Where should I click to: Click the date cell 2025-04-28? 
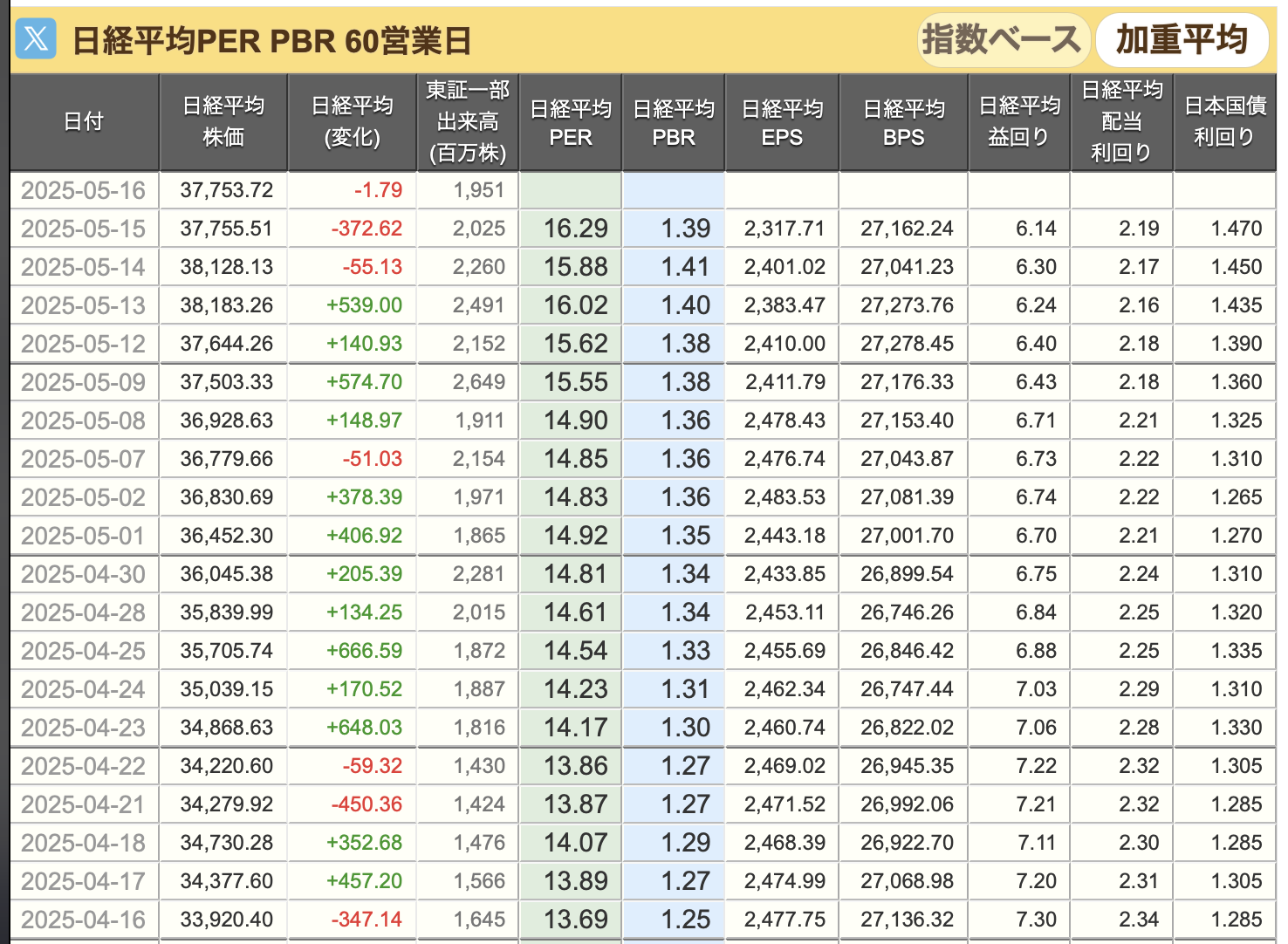click(83, 612)
